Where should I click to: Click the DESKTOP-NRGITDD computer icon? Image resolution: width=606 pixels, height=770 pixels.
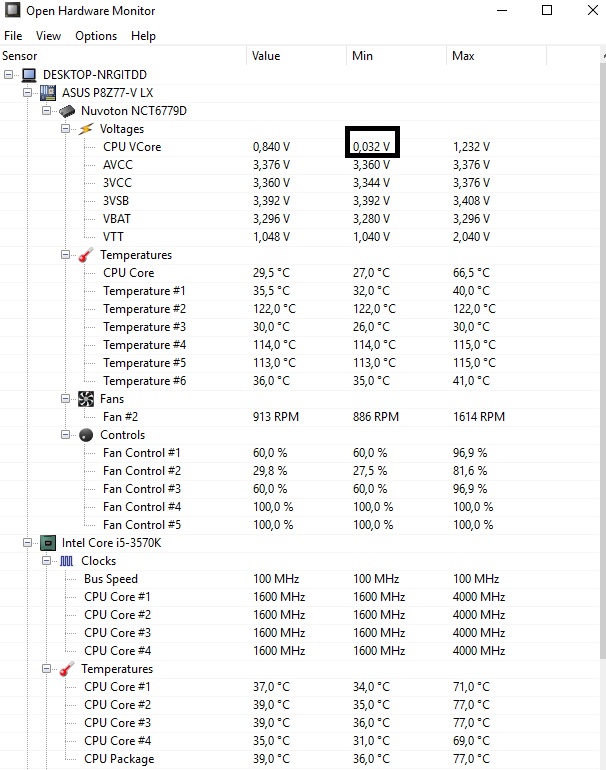(27, 75)
